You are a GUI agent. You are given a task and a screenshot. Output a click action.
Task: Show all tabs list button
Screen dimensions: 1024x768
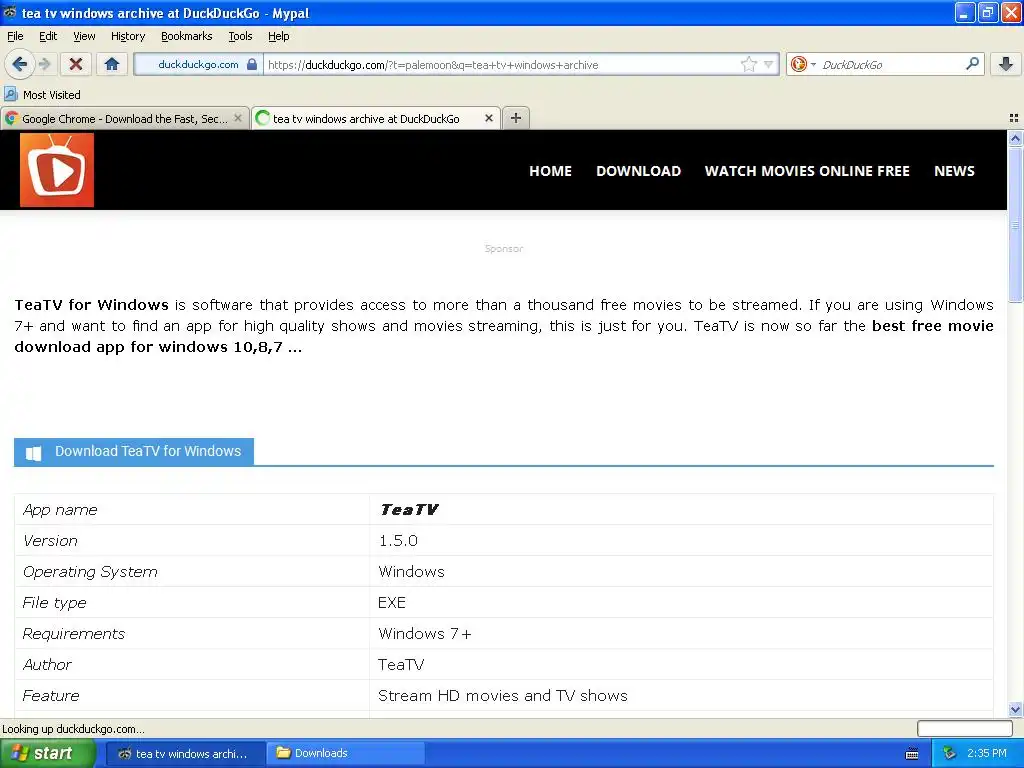click(1014, 118)
